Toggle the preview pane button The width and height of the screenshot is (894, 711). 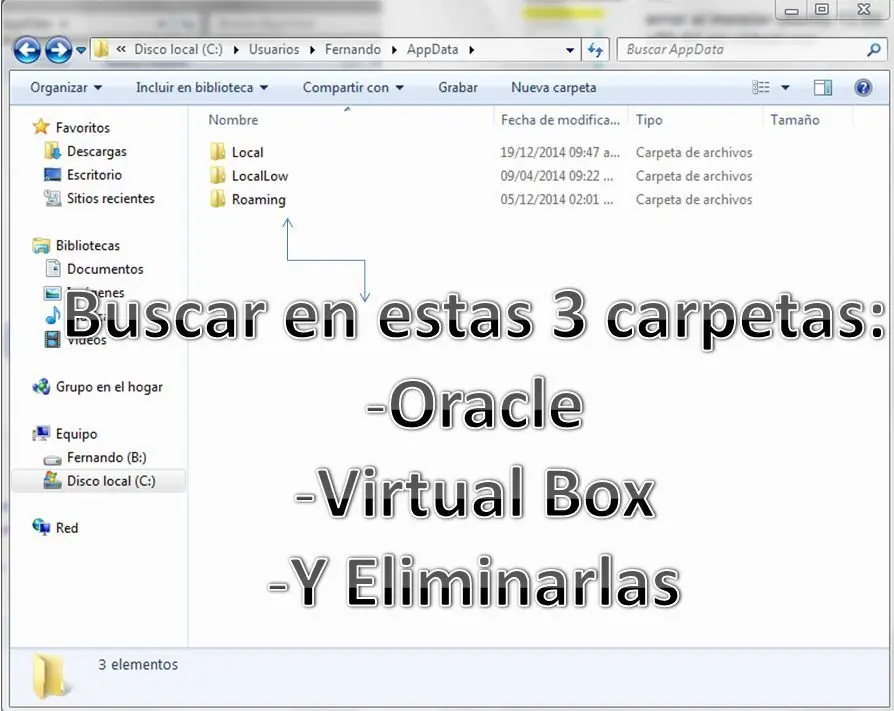[x=823, y=87]
